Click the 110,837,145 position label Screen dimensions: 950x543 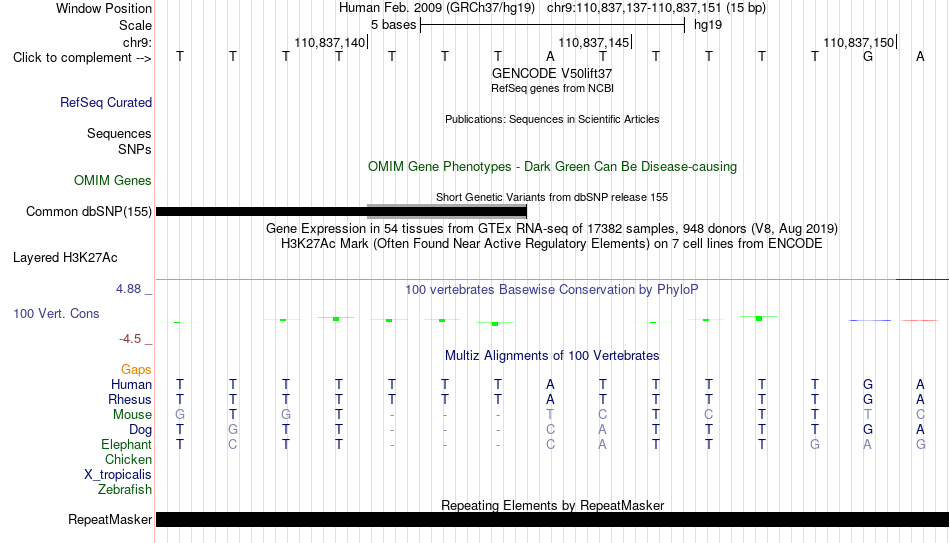point(594,43)
